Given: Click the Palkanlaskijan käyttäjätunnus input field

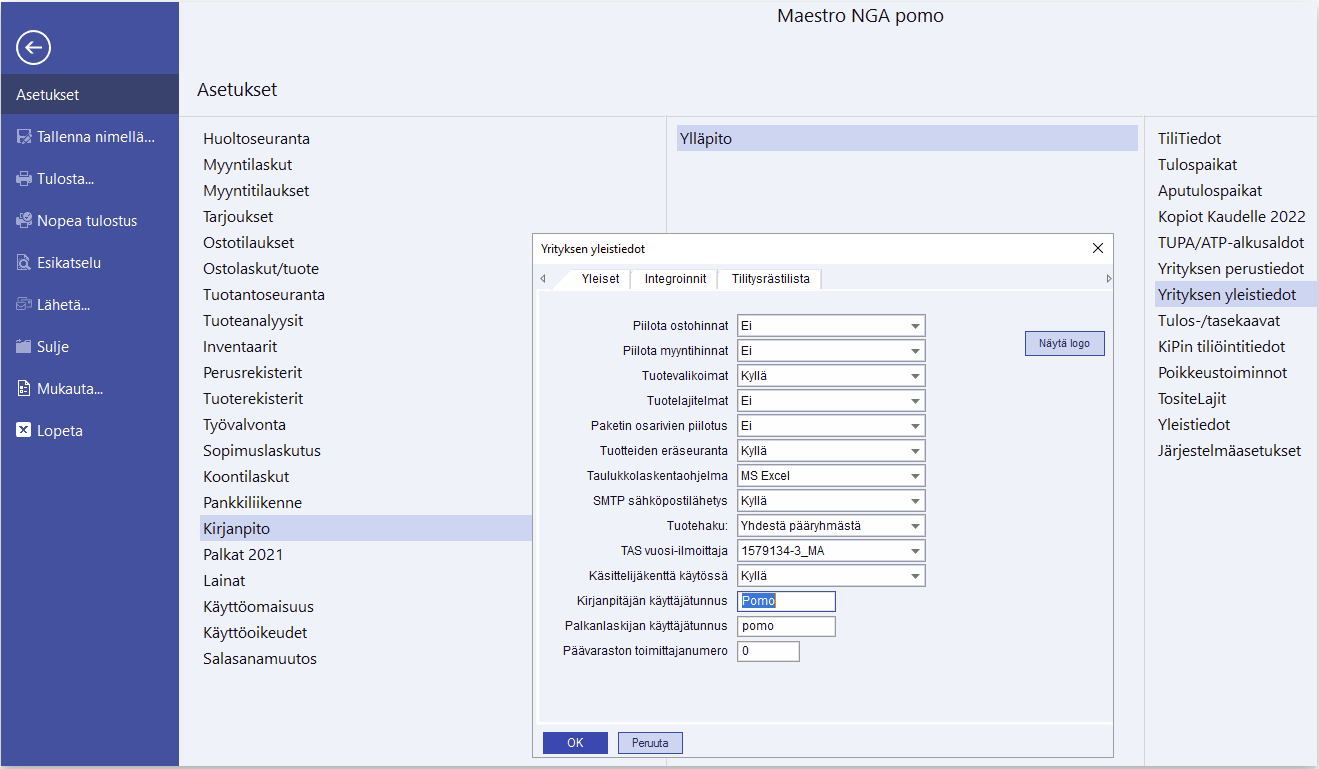Looking at the screenshot, I should [785, 626].
